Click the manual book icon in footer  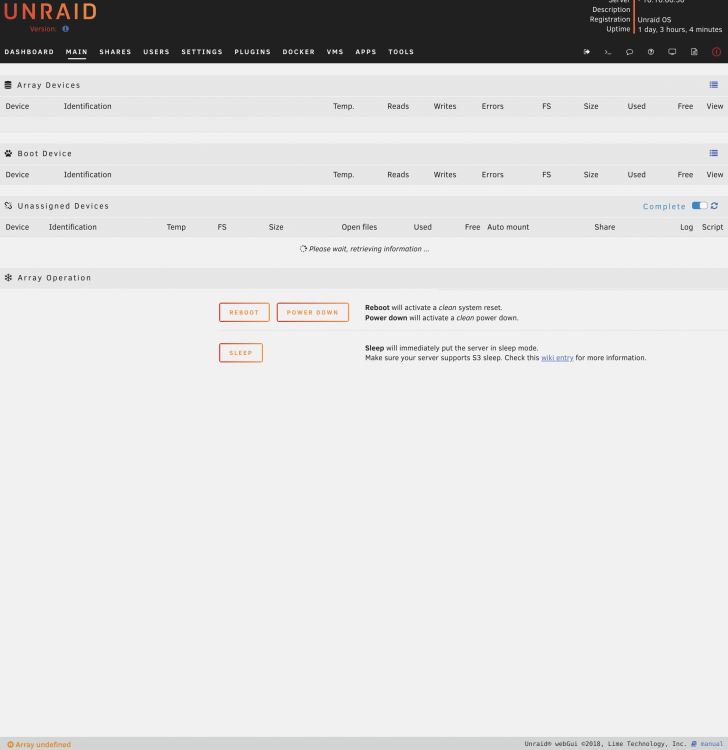[694, 744]
